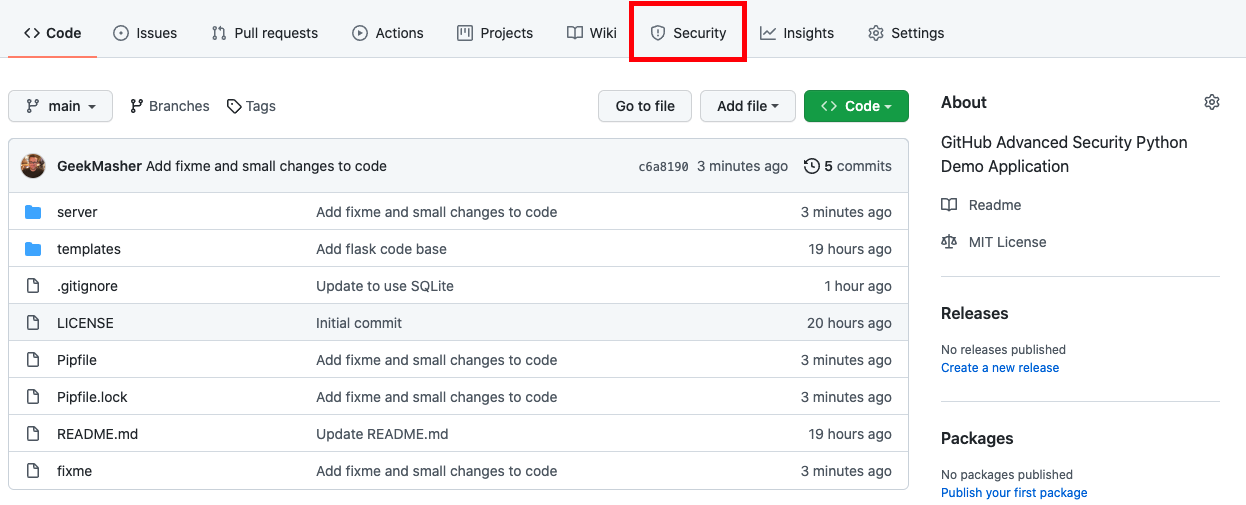Open the Pull requests tab
This screenshot has height=505, width=1246.
[265, 33]
